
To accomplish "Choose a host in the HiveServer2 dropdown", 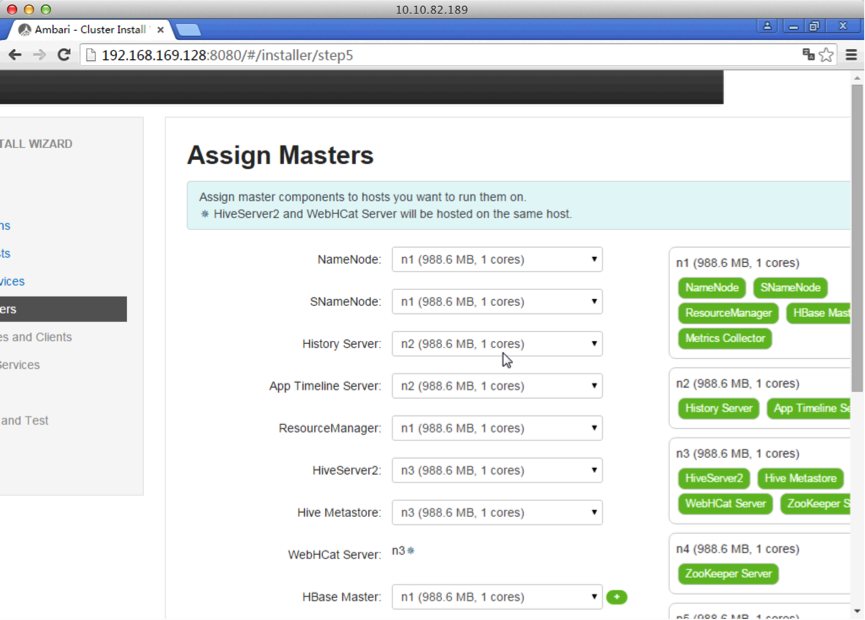I will [x=497, y=471].
